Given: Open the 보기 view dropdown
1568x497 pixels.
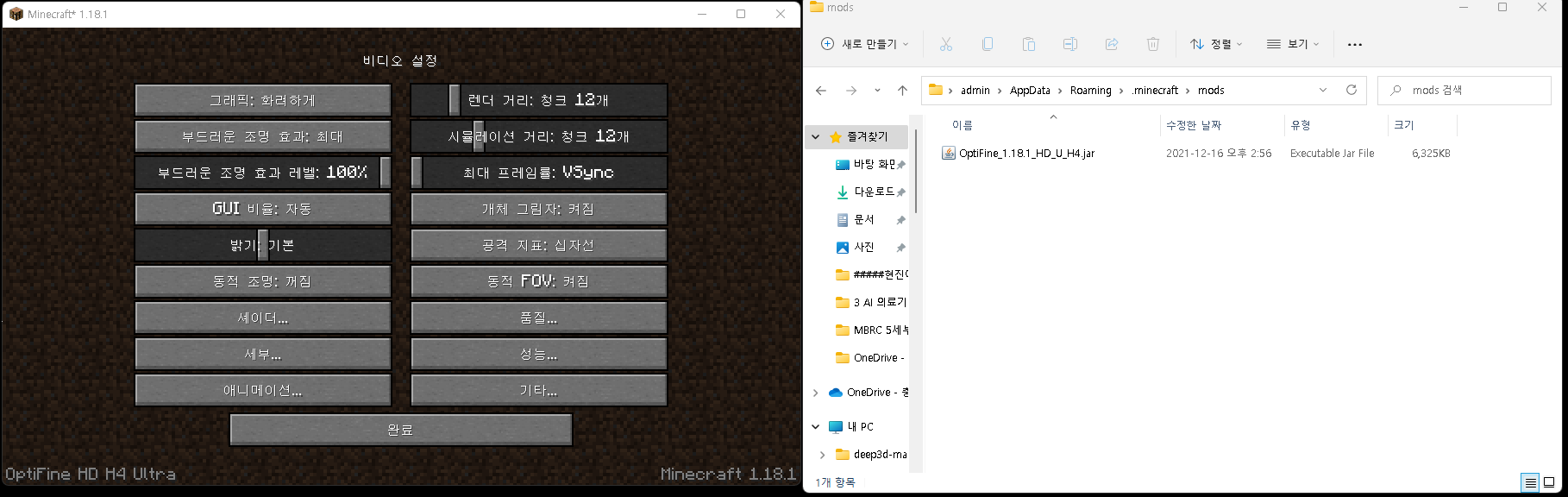Looking at the screenshot, I should click(1292, 44).
